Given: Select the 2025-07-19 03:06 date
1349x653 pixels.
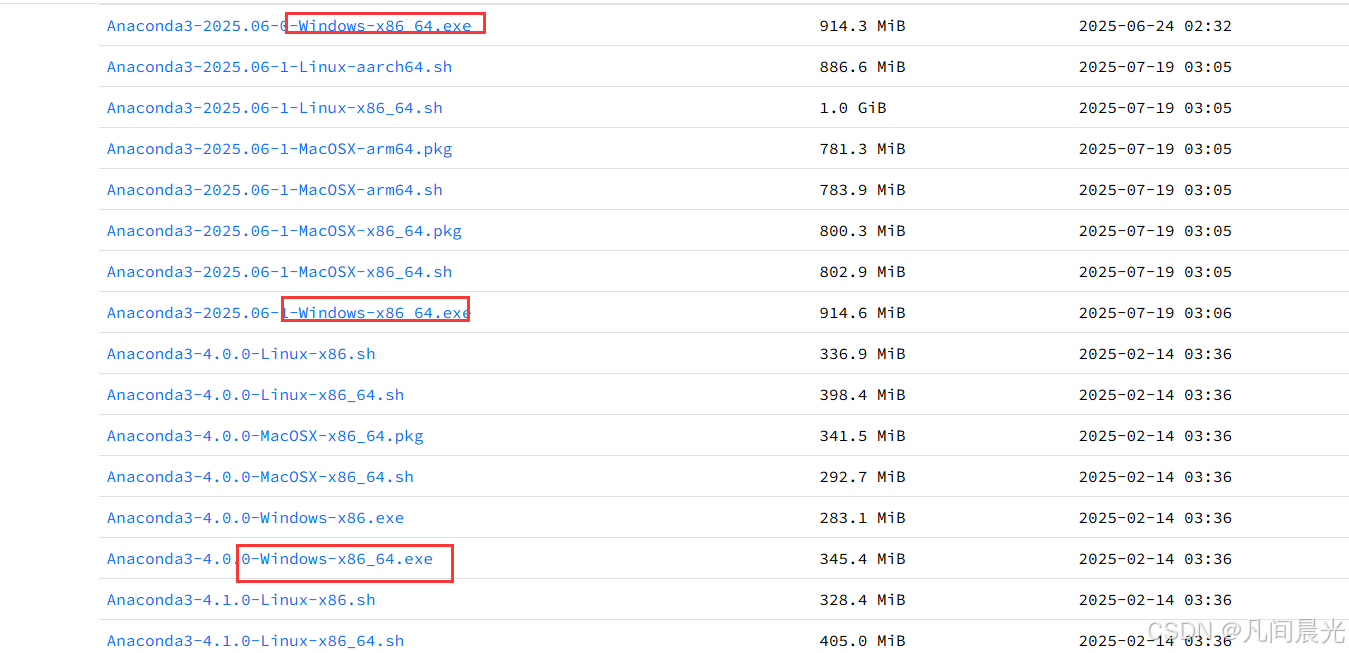Looking at the screenshot, I should 1155,313.
